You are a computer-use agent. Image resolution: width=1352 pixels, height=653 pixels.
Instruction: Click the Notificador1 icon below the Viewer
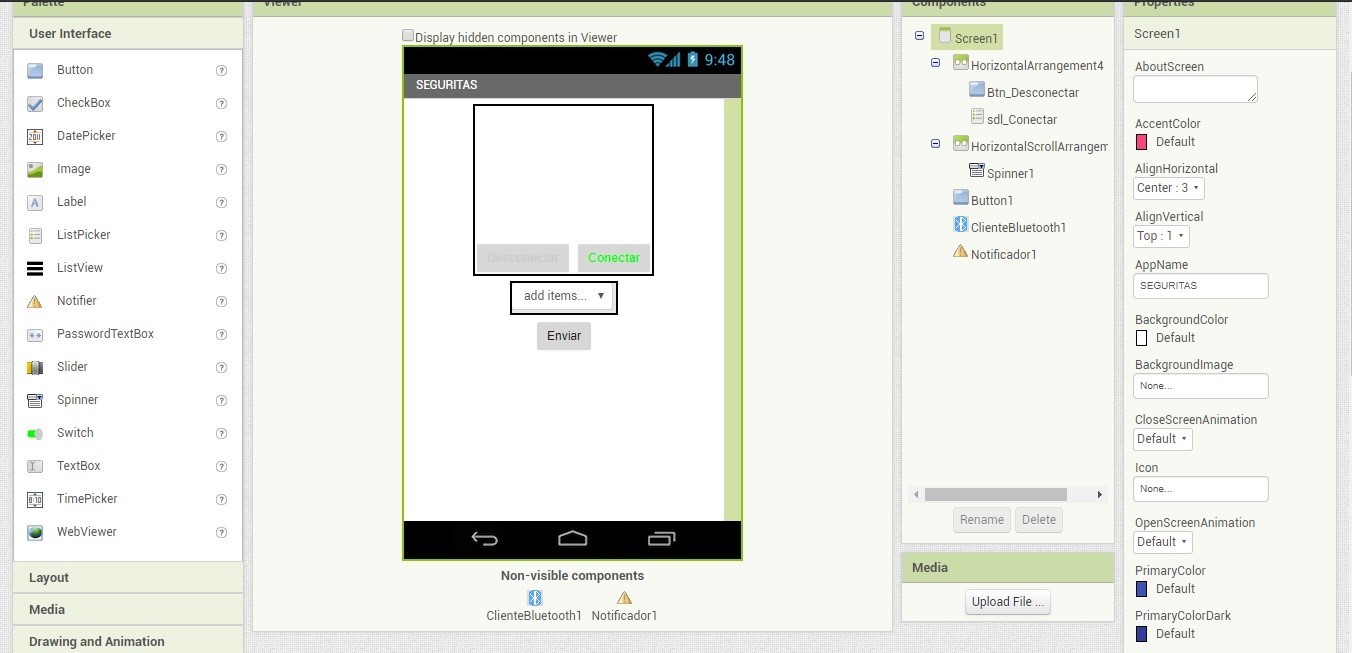pyautogui.click(x=624, y=597)
